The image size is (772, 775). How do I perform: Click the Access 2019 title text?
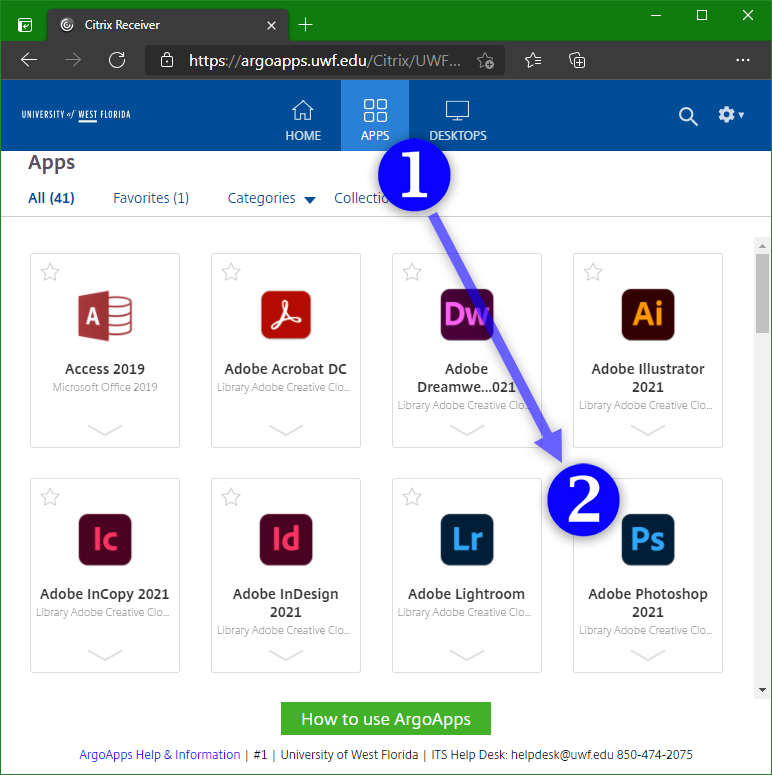tap(105, 369)
